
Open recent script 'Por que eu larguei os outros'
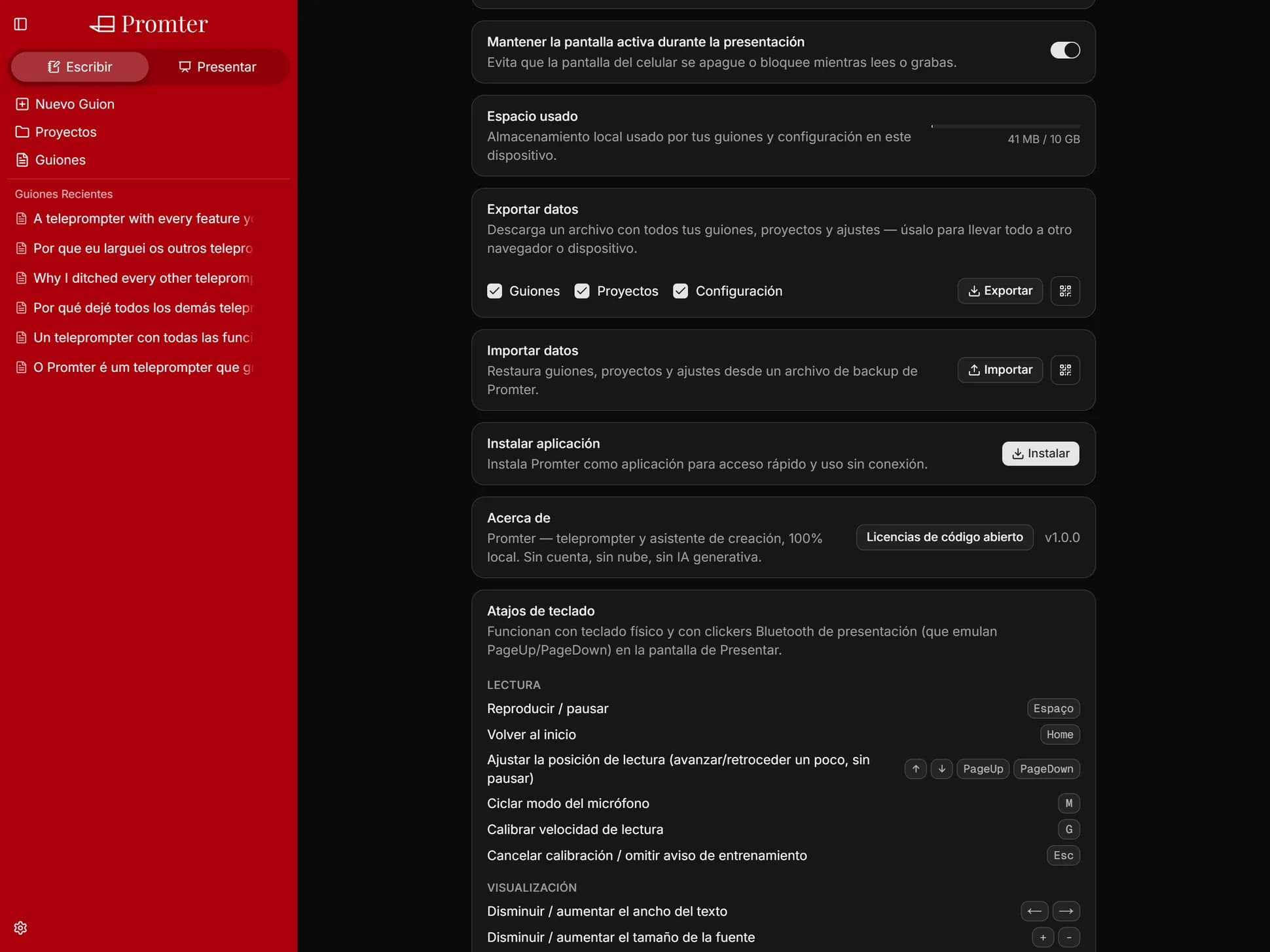coord(135,248)
